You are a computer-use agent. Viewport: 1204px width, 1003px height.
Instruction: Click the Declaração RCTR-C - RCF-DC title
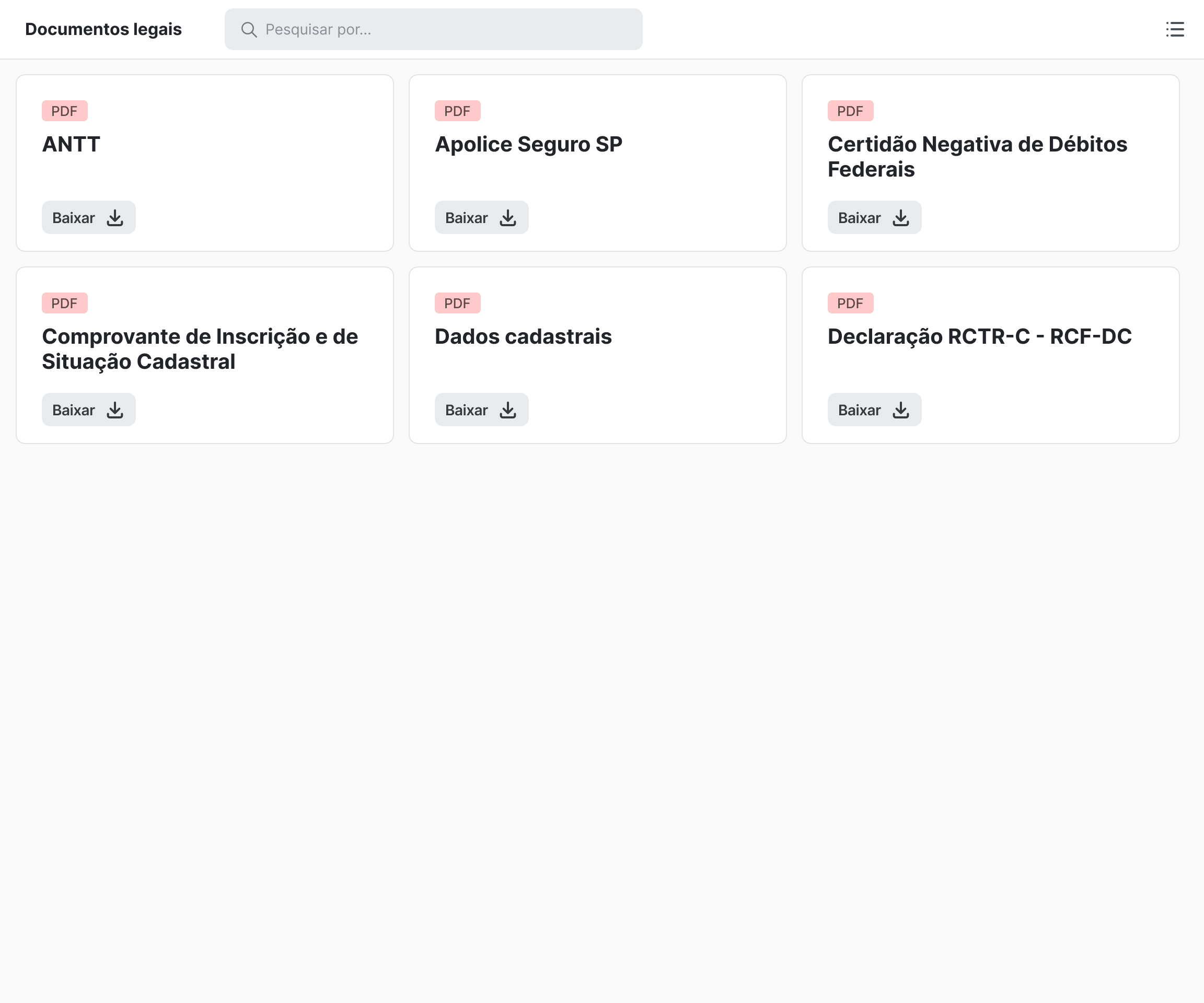coord(979,336)
